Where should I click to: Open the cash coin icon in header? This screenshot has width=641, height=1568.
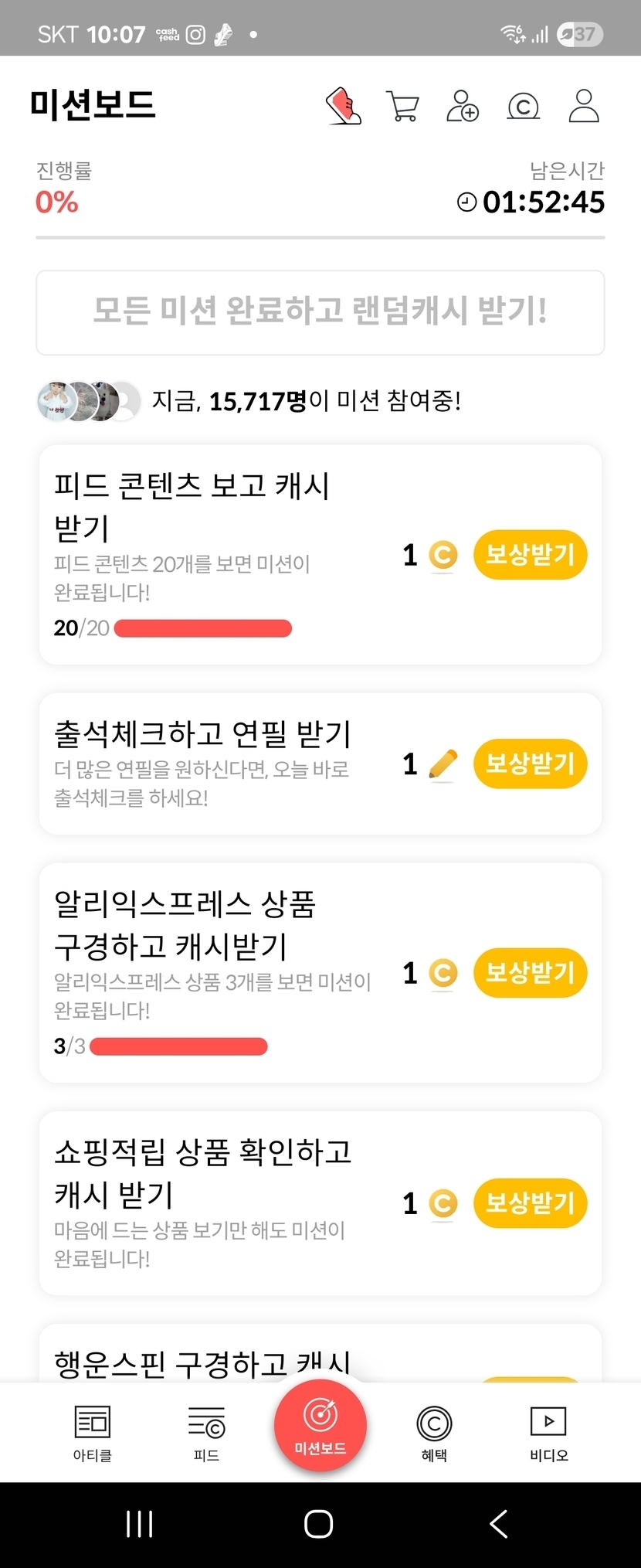(x=523, y=106)
